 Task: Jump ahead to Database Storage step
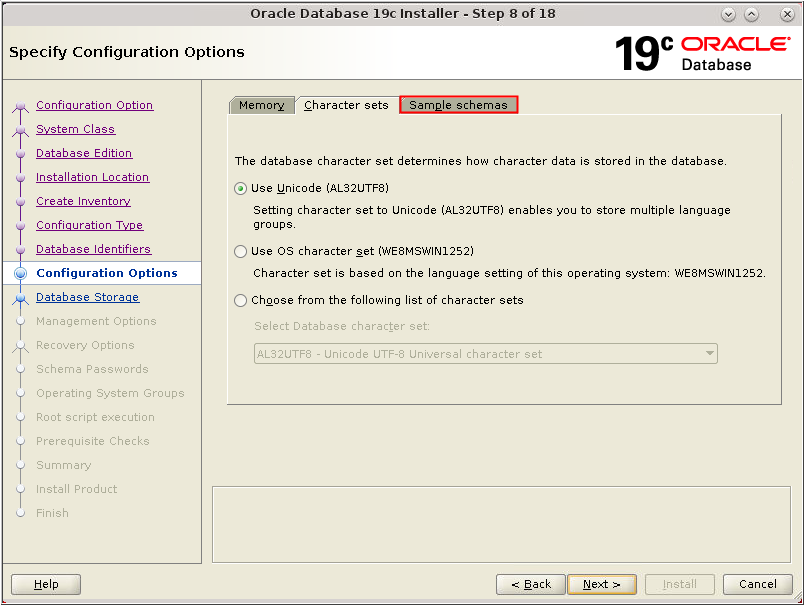(87, 297)
